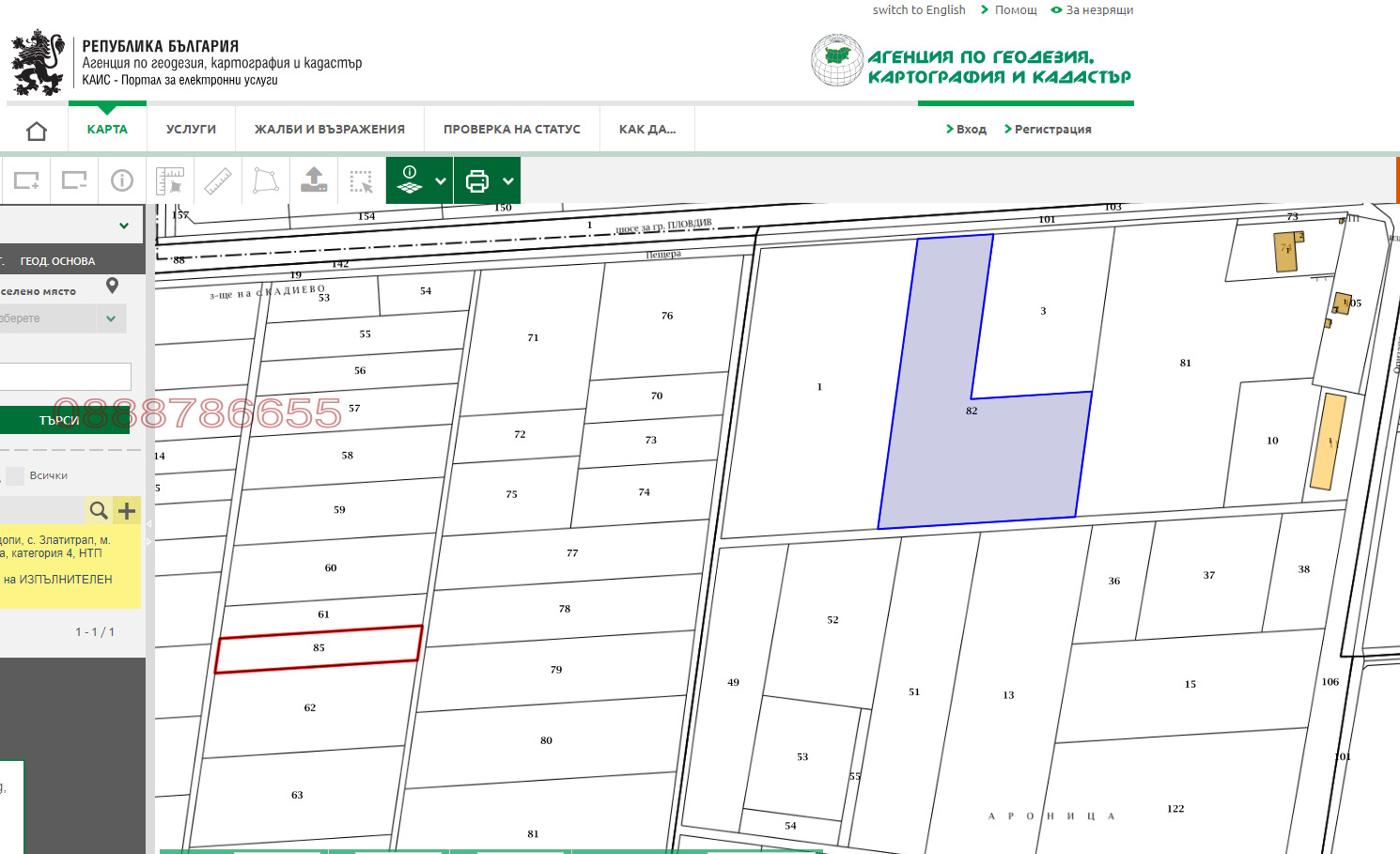The width and height of the screenshot is (1400, 854).
Task: Activate the rectangular selection tool
Action: 361,180
